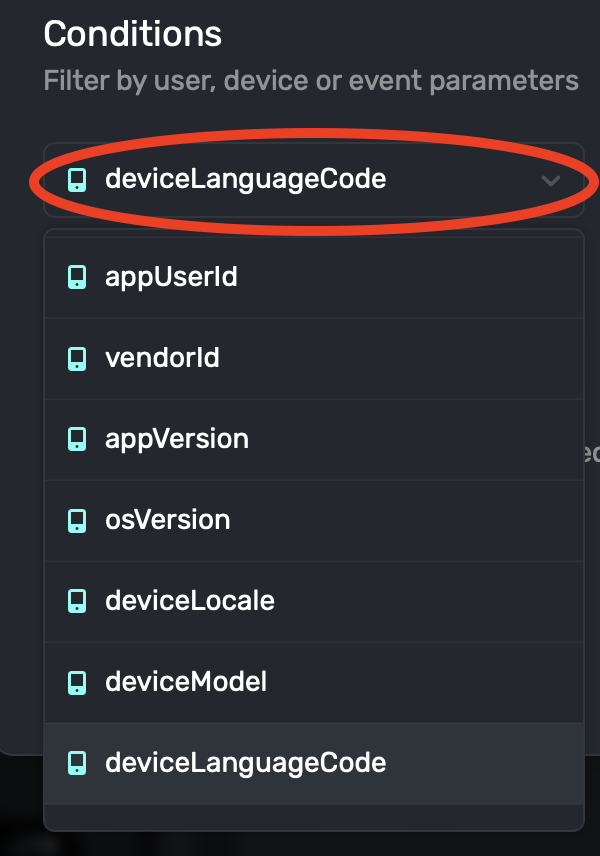Image resolution: width=600 pixels, height=856 pixels.
Task: Select the deviceModel option
Action: 186,682
